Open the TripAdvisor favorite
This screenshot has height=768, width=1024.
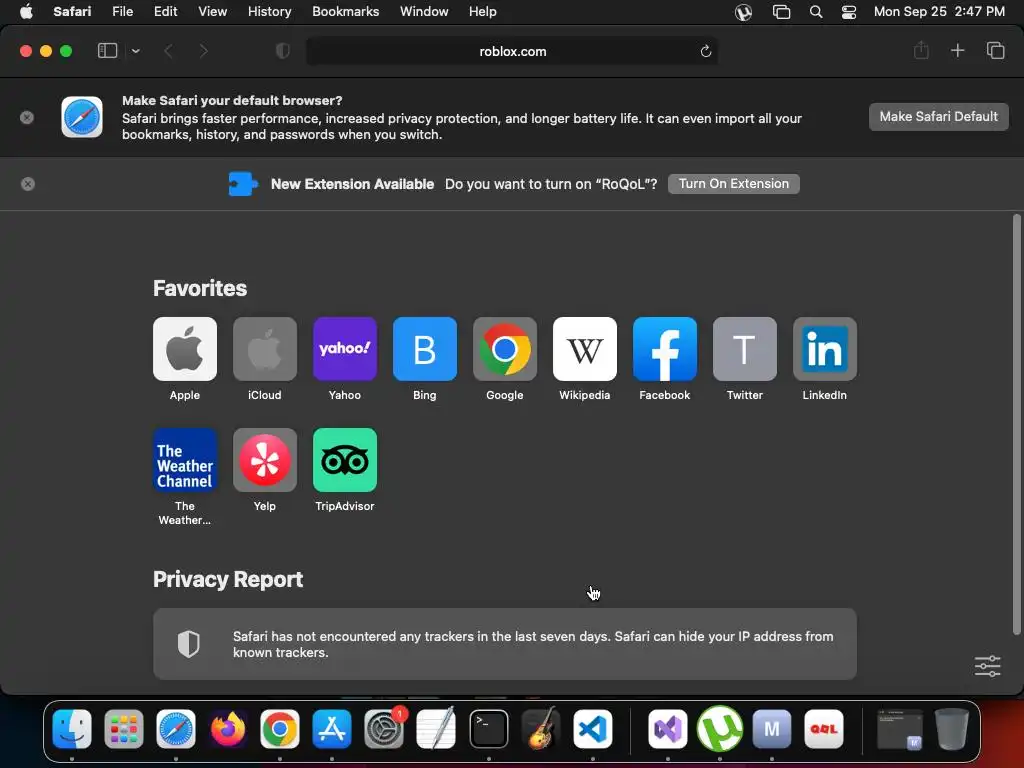pos(345,460)
